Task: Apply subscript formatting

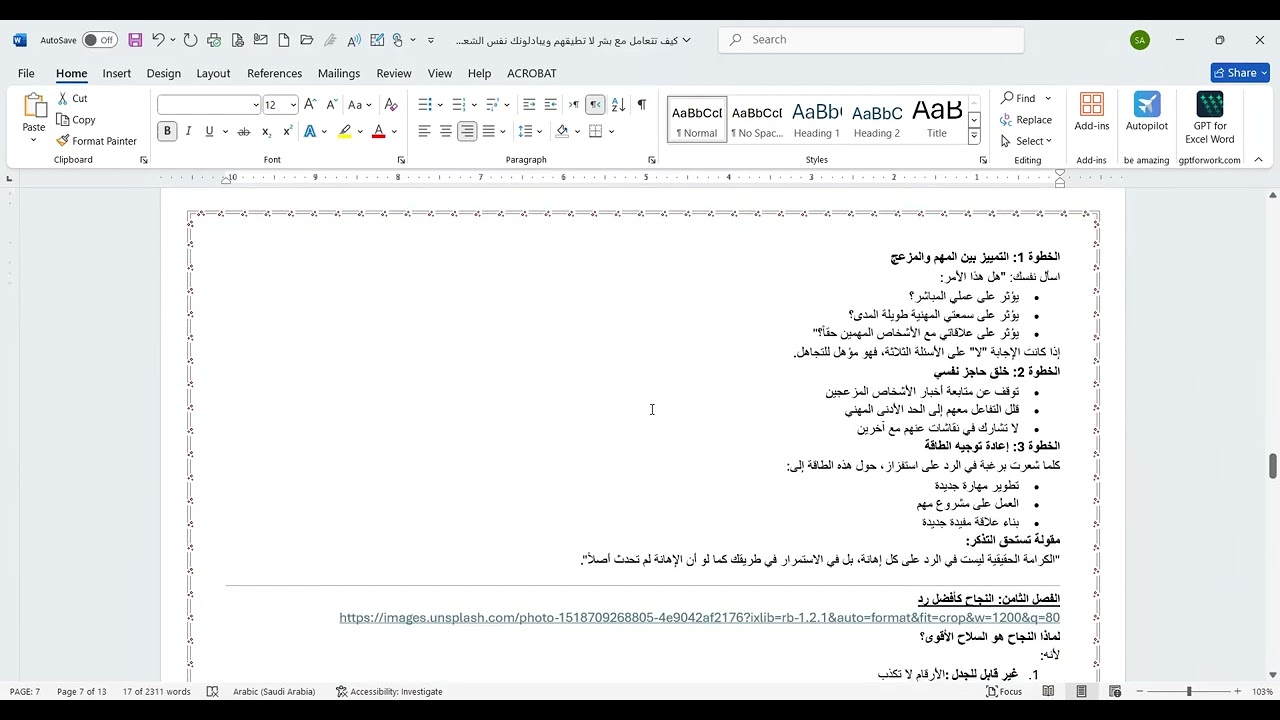Action: (266, 131)
